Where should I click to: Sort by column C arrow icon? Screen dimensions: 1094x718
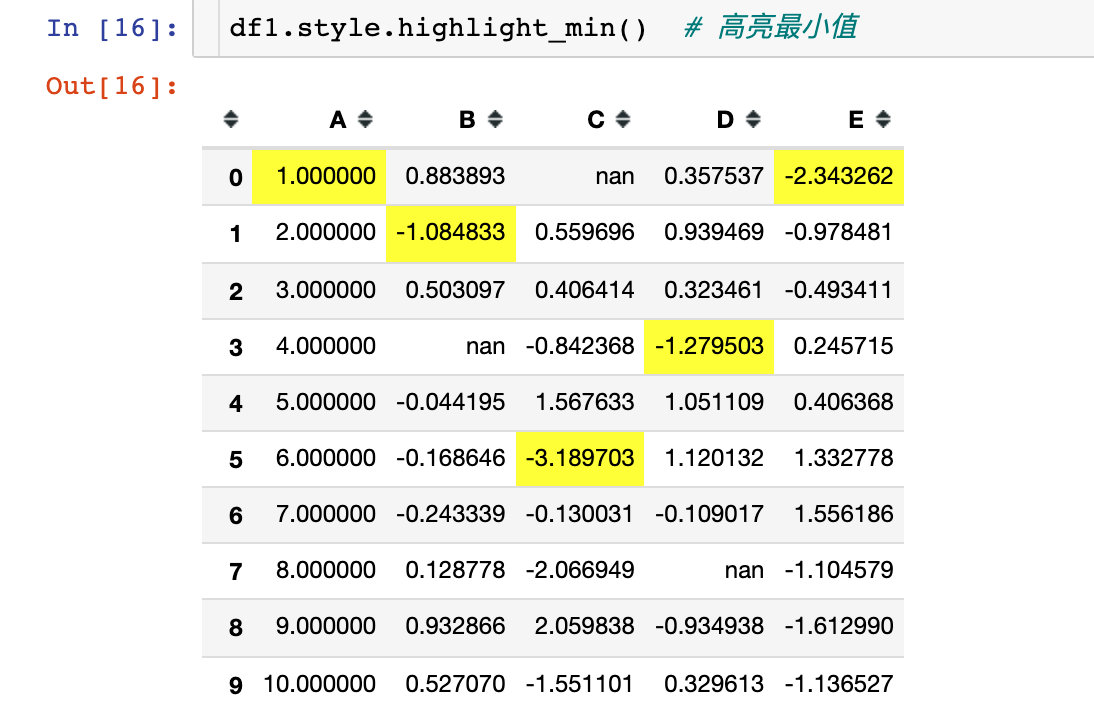coord(623,119)
